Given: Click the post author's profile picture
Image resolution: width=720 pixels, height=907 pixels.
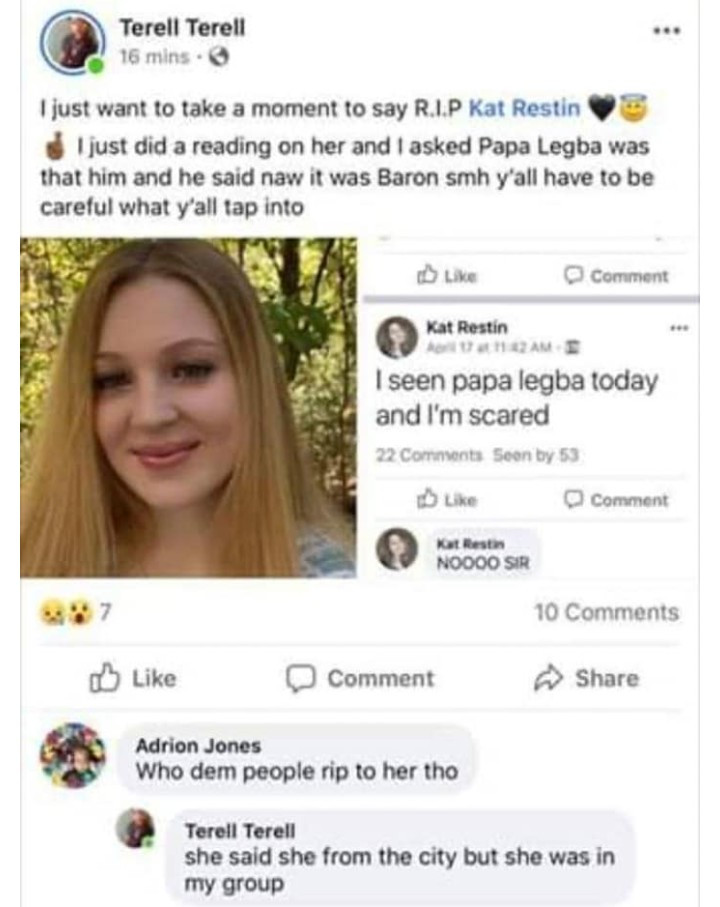Looking at the screenshot, I should click(x=72, y=44).
